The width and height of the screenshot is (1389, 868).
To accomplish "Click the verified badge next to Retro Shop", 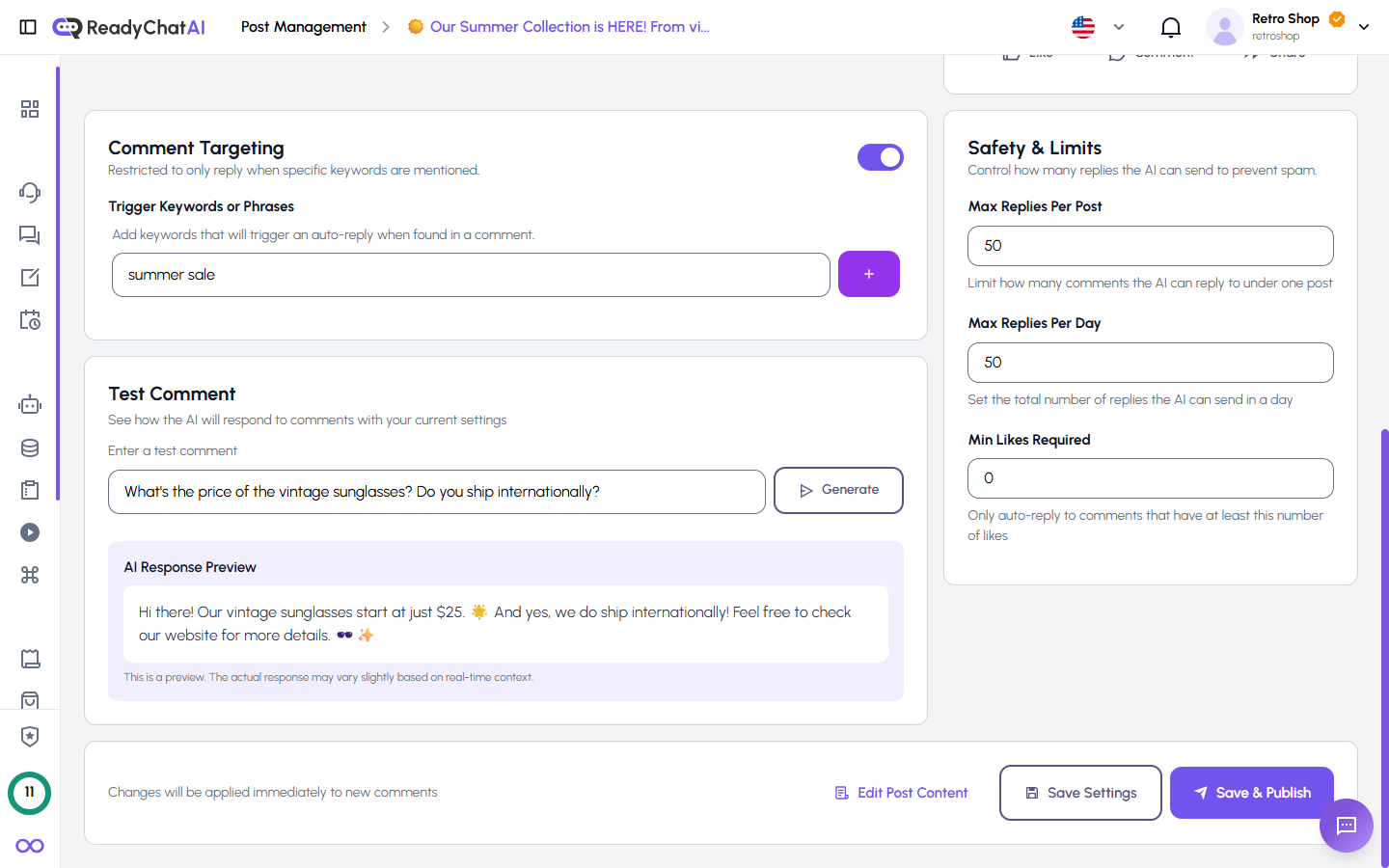I will (1336, 18).
